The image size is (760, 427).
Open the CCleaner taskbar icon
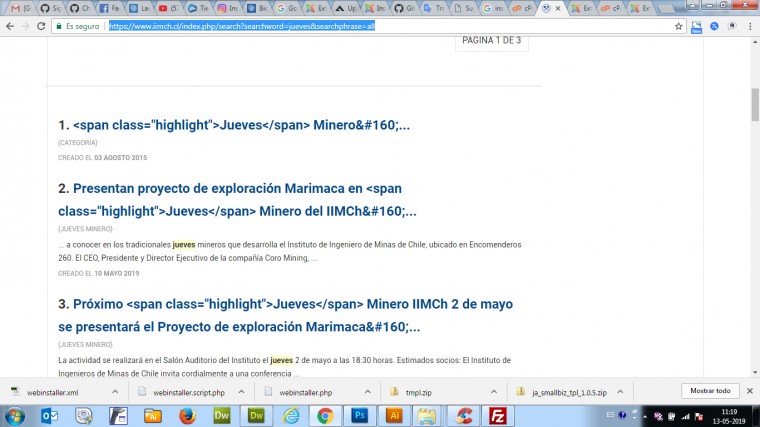click(x=463, y=416)
